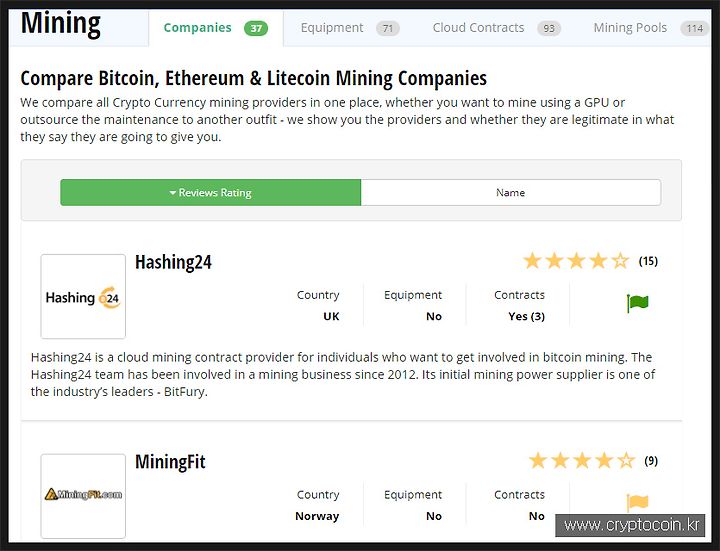The width and height of the screenshot is (720, 551).
Task: Open the Equipment tab
Action: pos(350,28)
